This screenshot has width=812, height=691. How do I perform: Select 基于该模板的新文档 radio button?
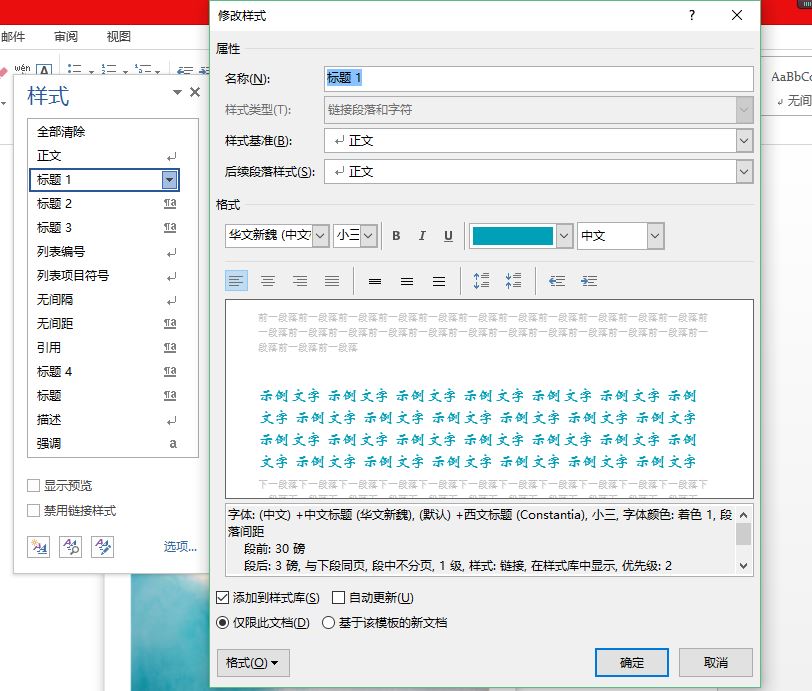(x=328, y=622)
